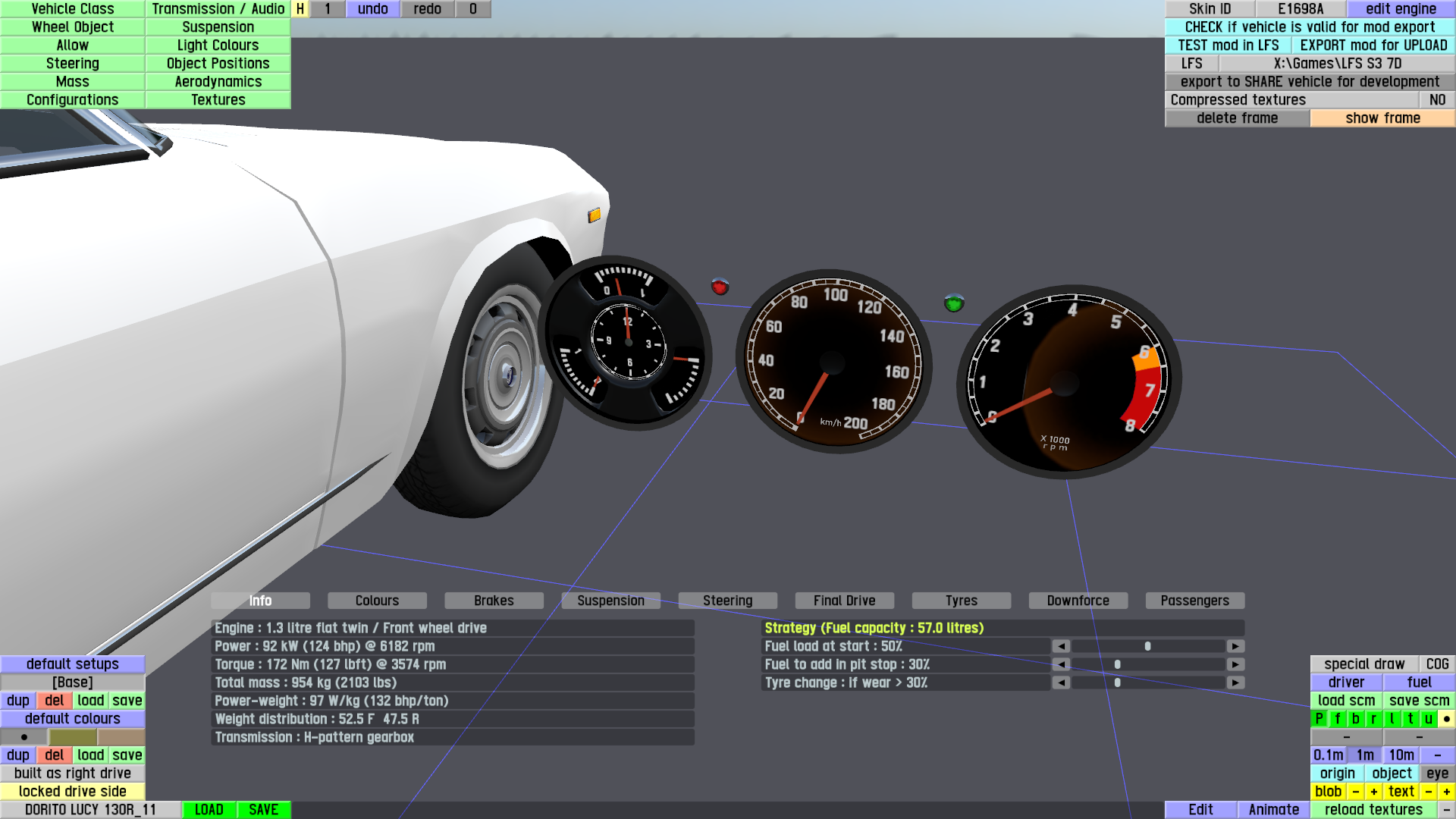
Task: Open the special draw options
Action: [1363, 664]
